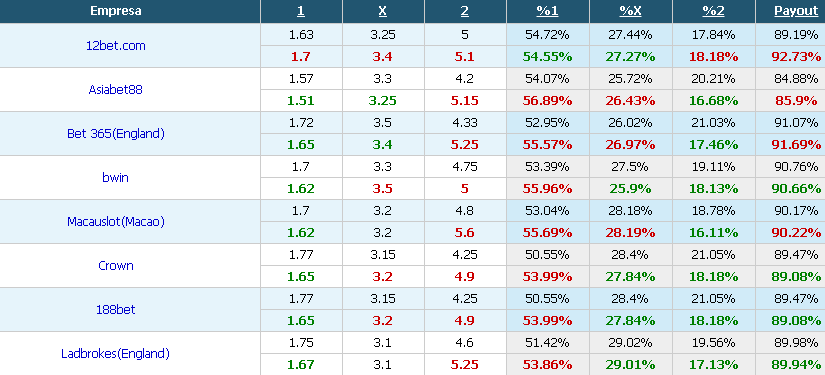825x375 pixels.
Task: Select bwin current draw odds 3.5
Action: click(383, 189)
